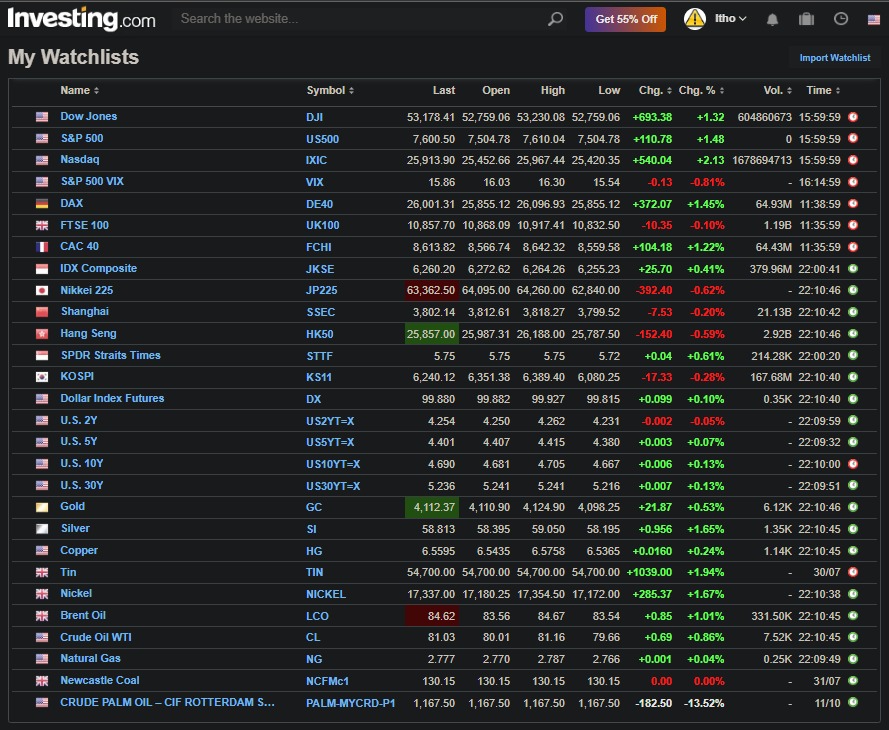The width and height of the screenshot is (889, 730).
Task: Sort the watchlist by Symbol
Action: coord(330,90)
